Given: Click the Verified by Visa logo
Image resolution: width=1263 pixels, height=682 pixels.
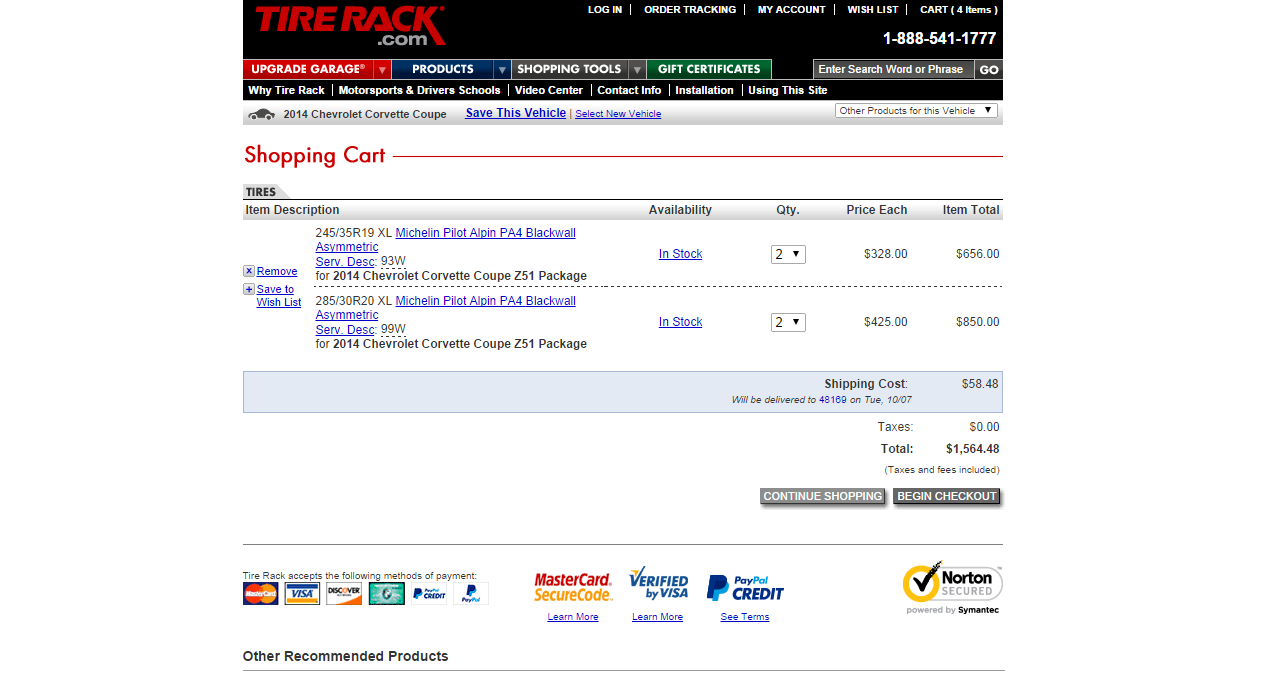Looking at the screenshot, I should pyautogui.click(x=658, y=584).
